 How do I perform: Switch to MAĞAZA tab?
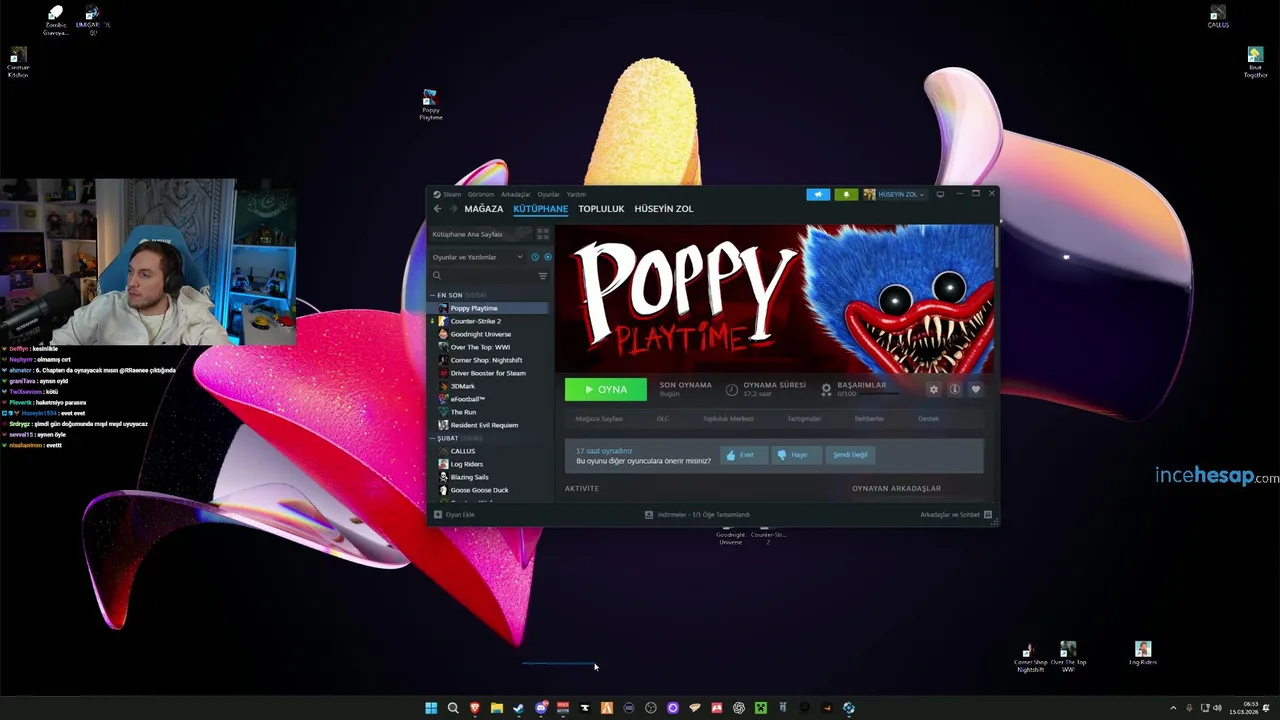483,209
